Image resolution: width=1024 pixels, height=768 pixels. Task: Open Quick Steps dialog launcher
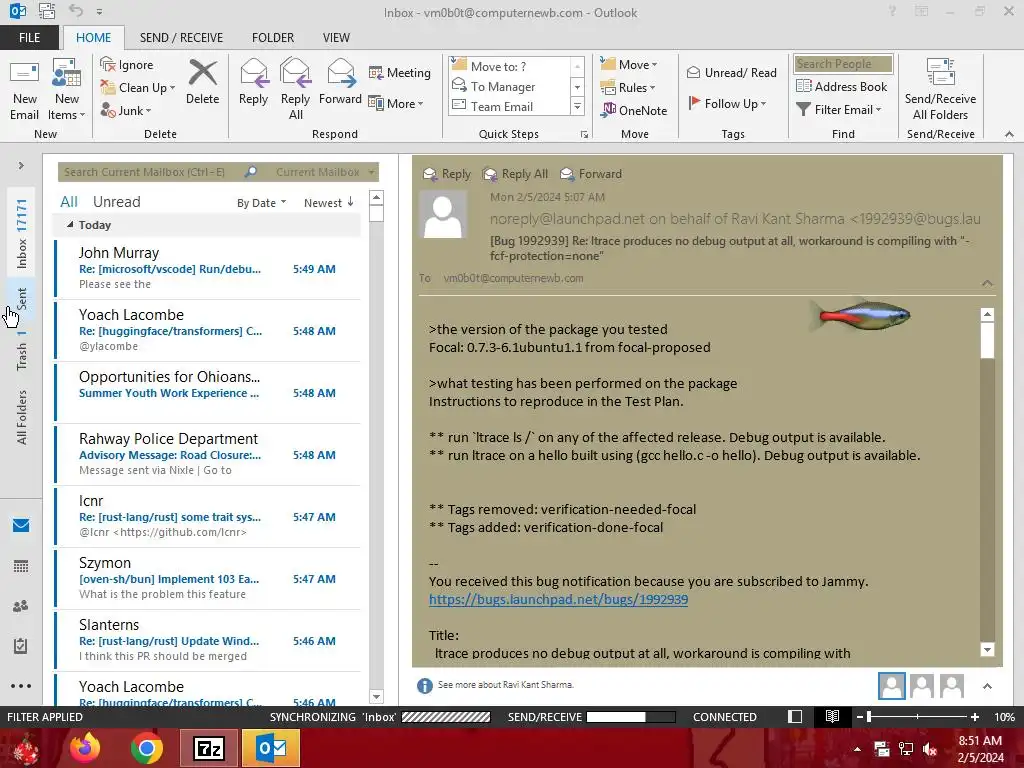point(584,135)
